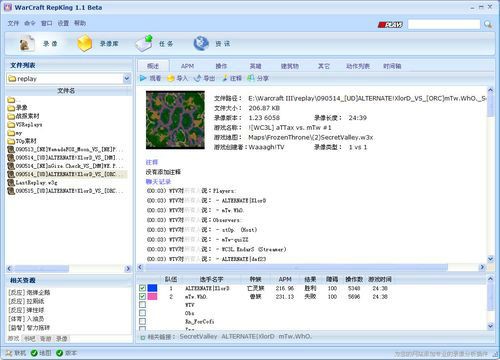Click the search magnifier icon

[x=488, y=24]
